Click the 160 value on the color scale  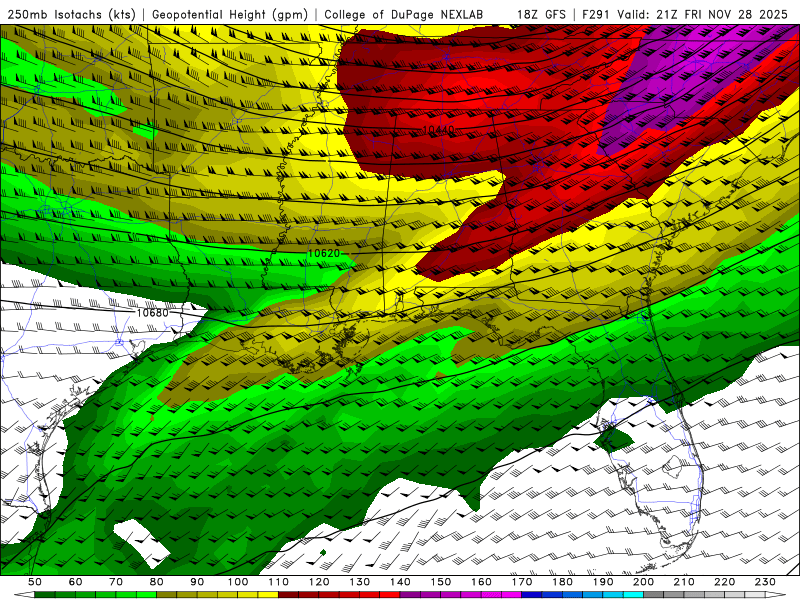(x=481, y=582)
